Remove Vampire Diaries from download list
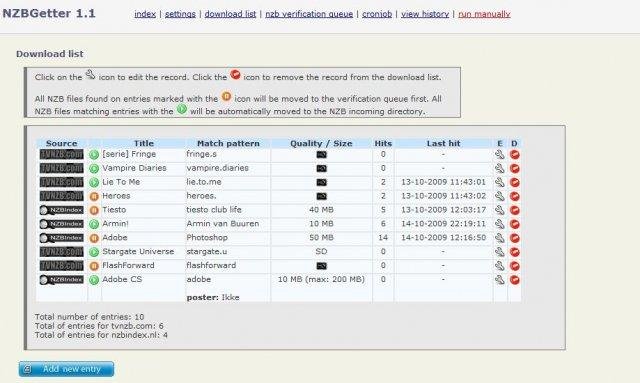Viewport: 640px width, 383px height. [x=515, y=168]
